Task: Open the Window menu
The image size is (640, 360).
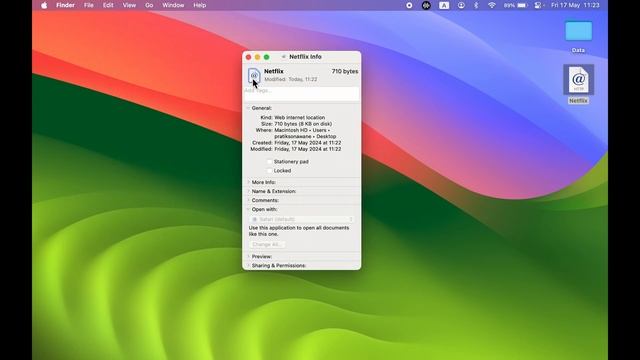Action: (173, 5)
